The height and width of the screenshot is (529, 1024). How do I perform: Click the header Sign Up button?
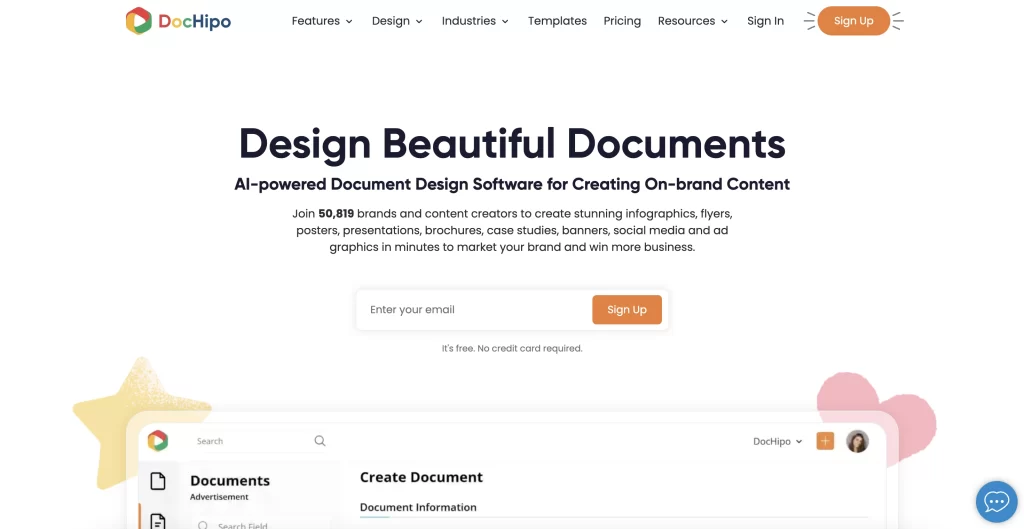tap(853, 21)
